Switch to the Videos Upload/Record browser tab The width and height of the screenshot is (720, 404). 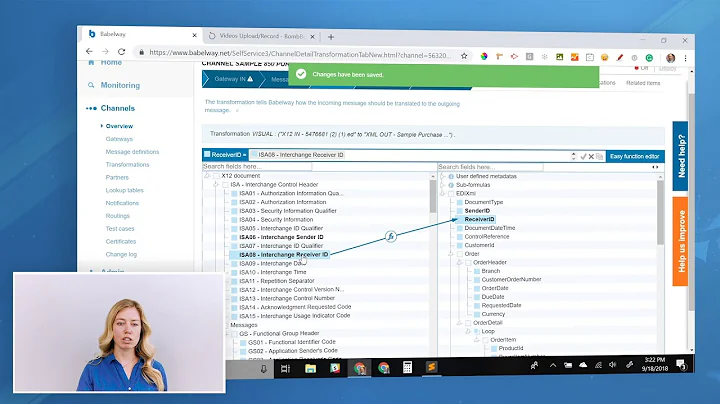pos(262,36)
